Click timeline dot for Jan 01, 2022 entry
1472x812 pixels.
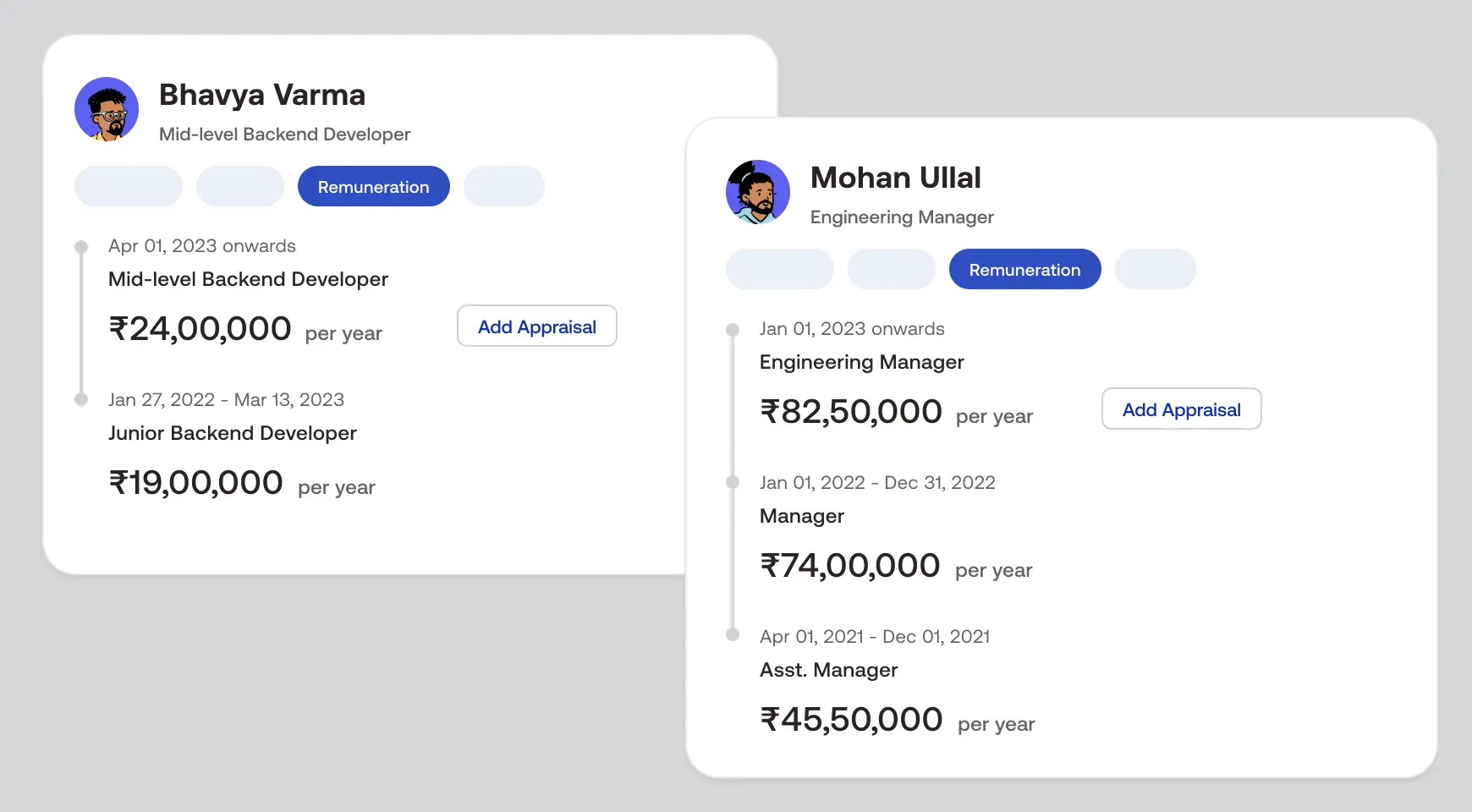tap(733, 482)
